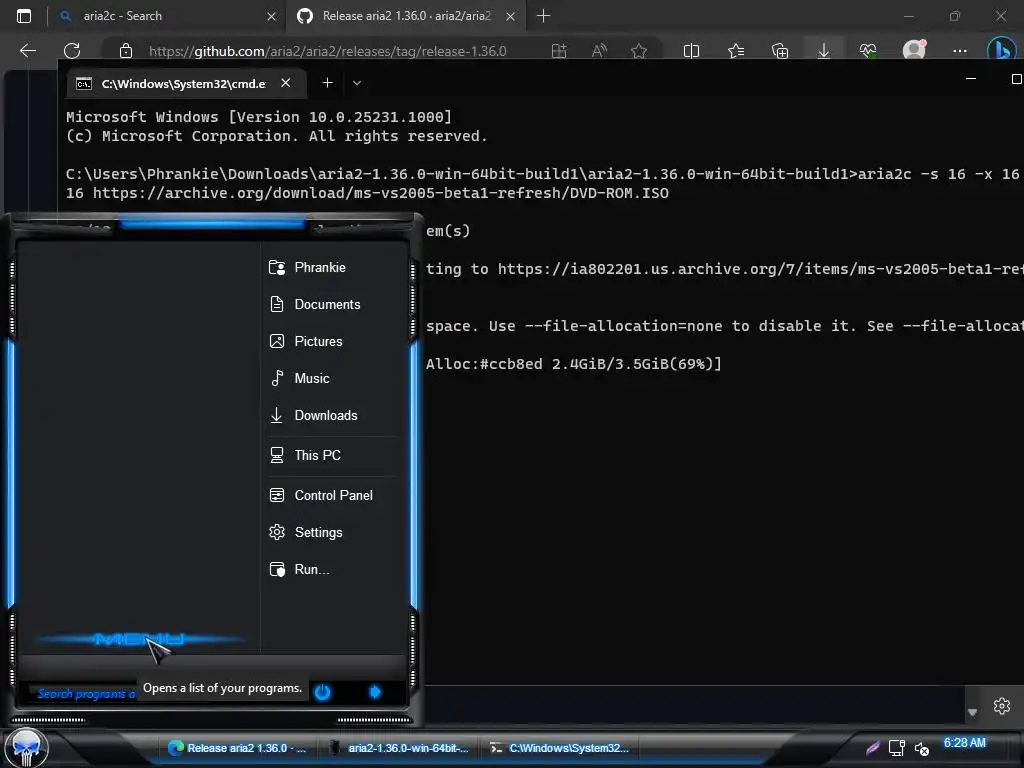Add this page to favorites star
Viewport: 1024px width, 768px height.
[x=639, y=51]
